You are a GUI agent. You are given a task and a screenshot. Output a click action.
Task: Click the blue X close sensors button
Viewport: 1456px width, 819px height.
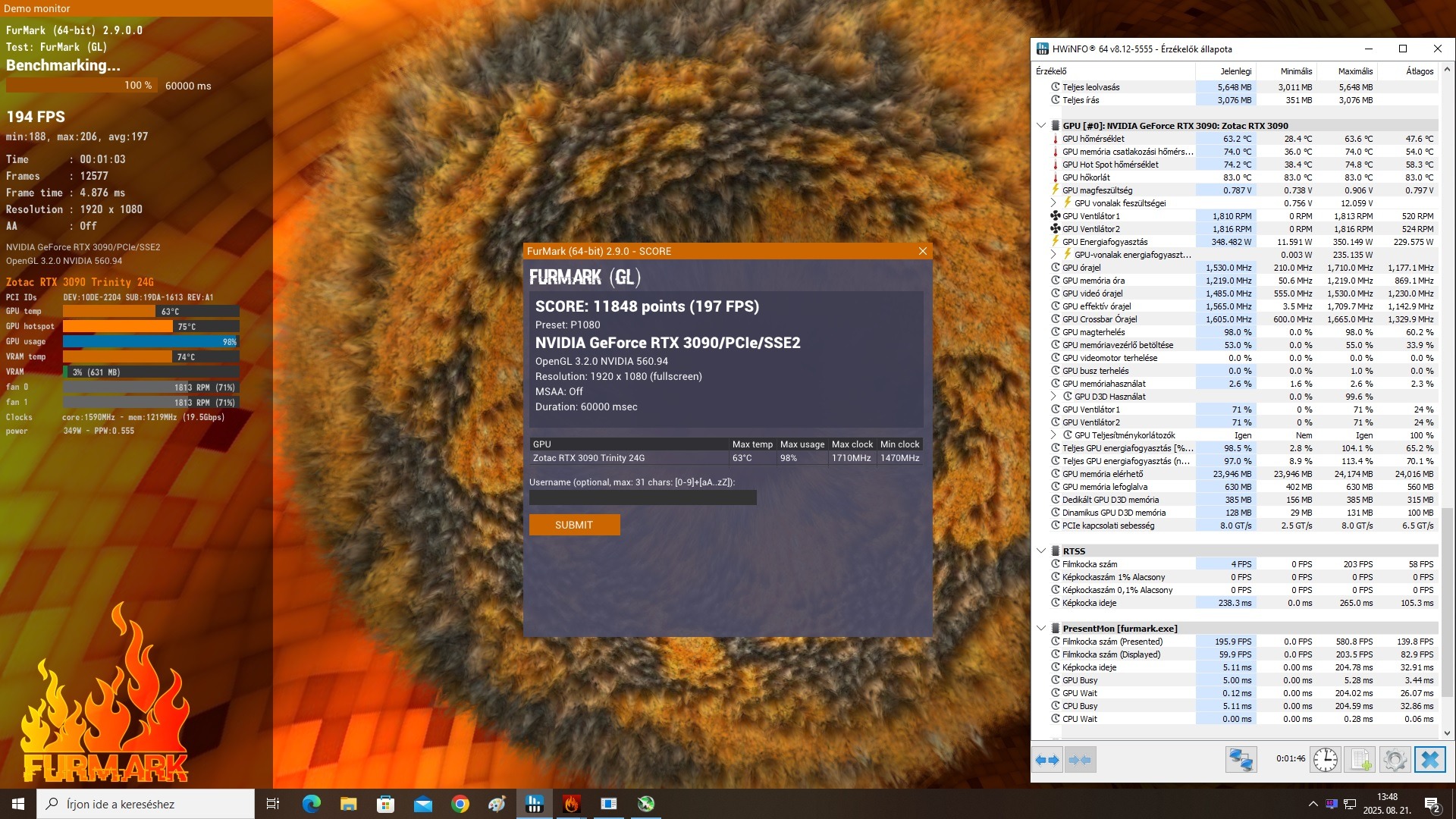1430,760
